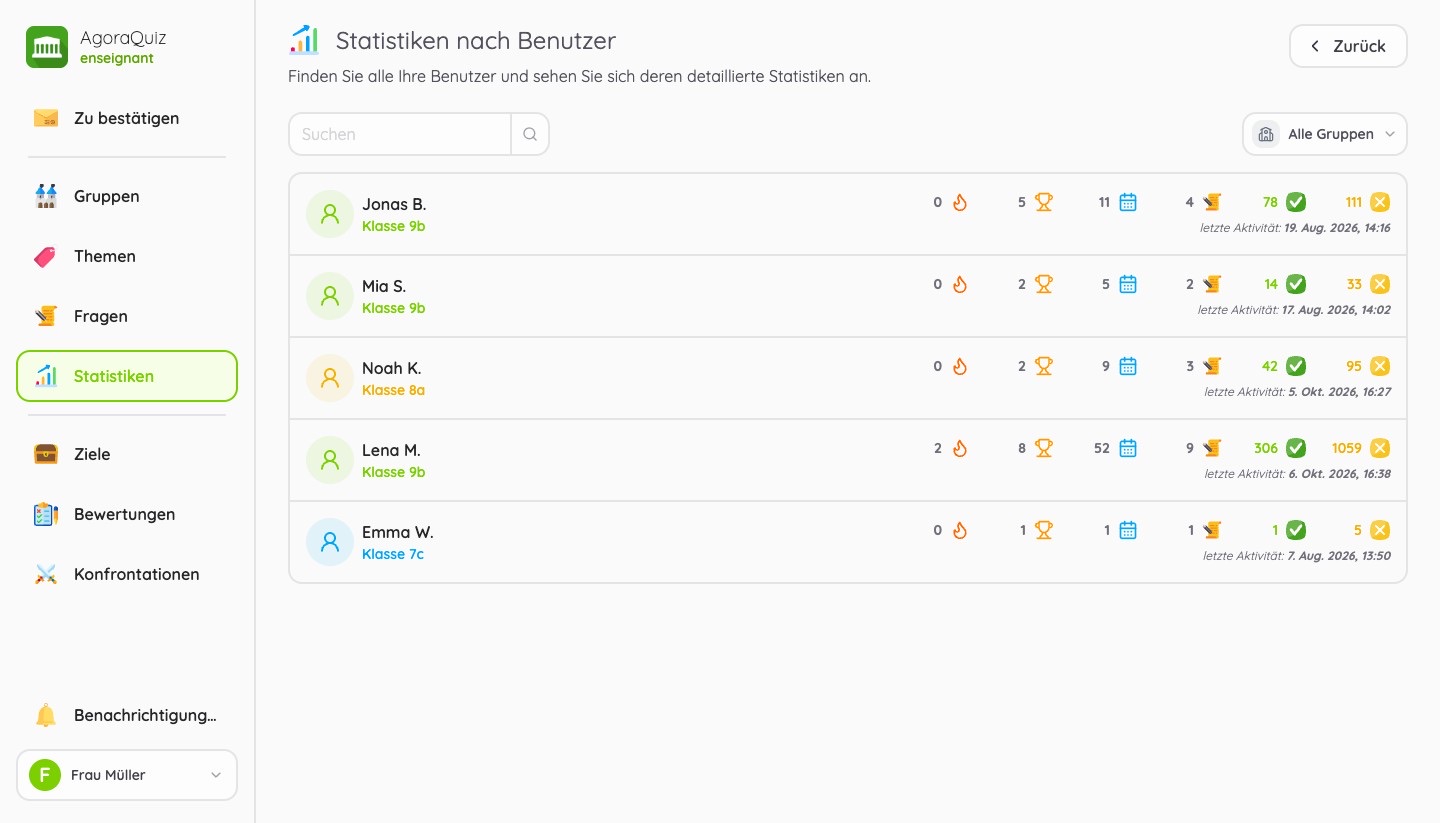Click Emma W.'s blue avatar icon
1440x823 pixels.
point(330,542)
